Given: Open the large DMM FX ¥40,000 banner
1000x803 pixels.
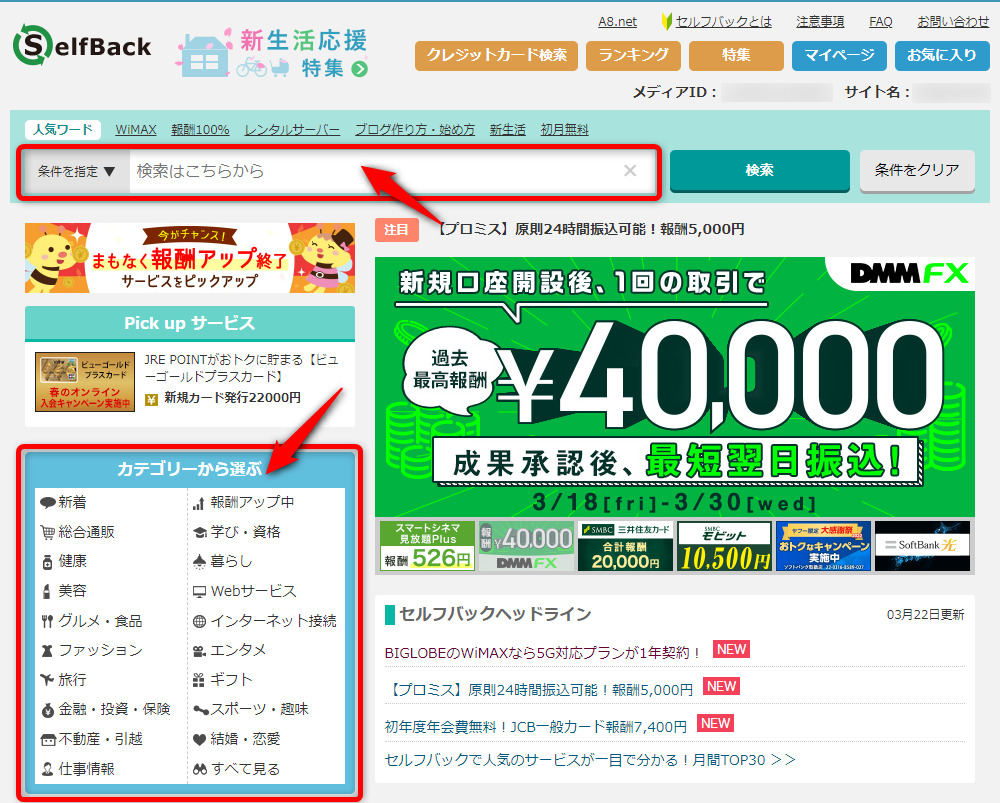Looking at the screenshot, I should coord(675,387).
